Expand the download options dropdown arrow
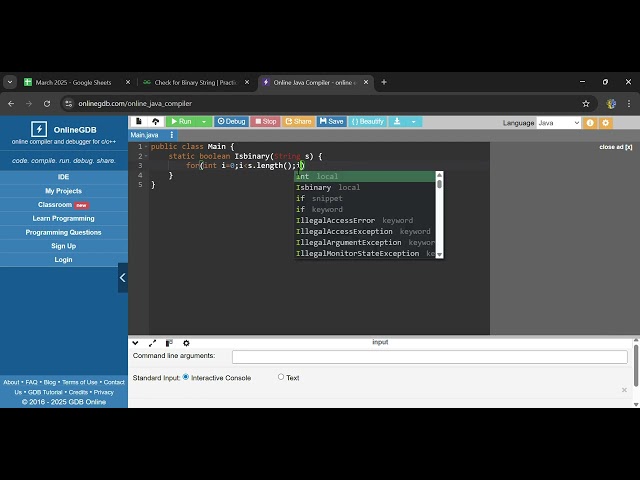The width and height of the screenshot is (640, 480). (413, 122)
